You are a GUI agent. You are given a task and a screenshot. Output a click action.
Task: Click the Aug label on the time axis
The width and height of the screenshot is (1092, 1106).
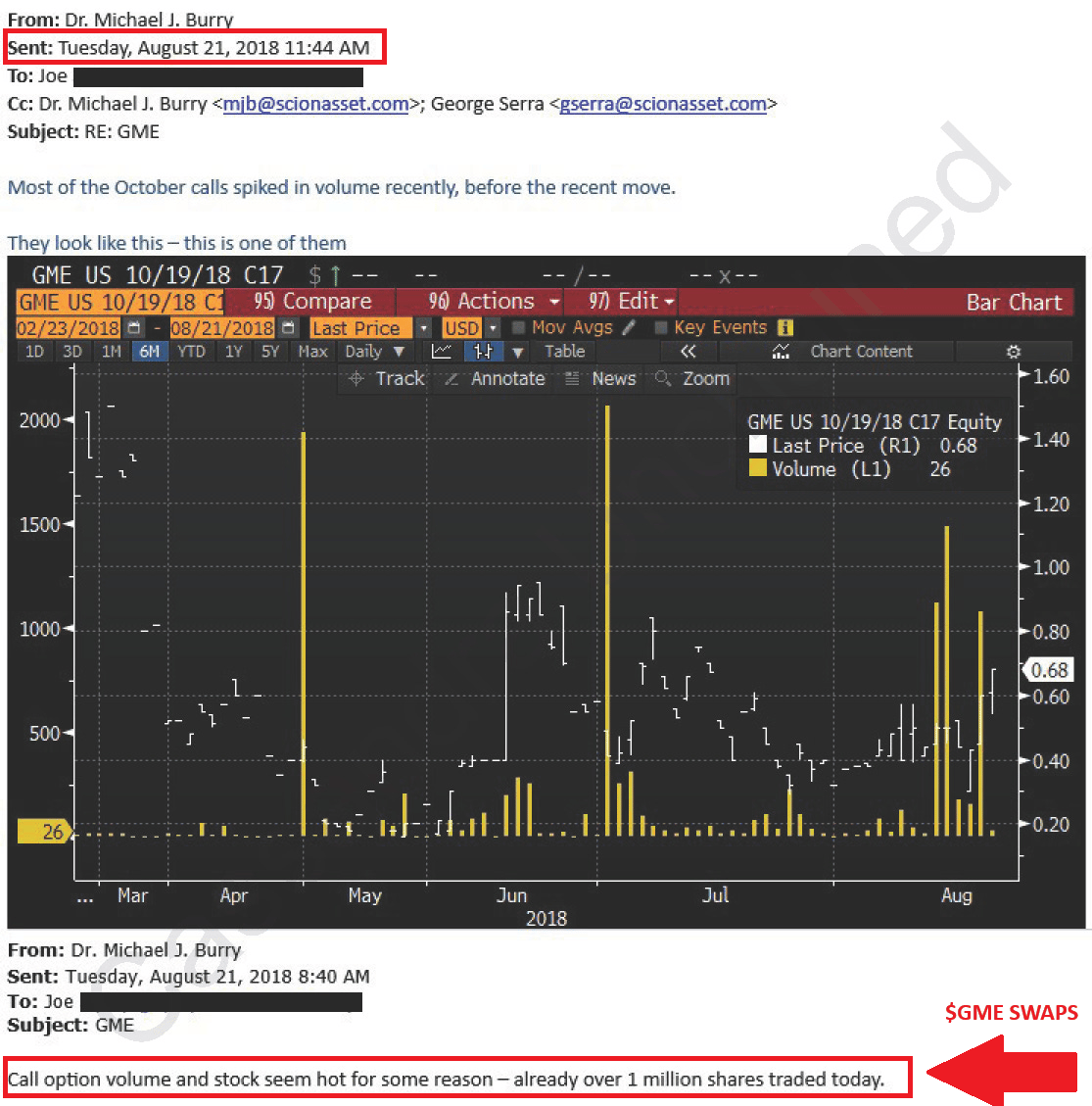(x=957, y=895)
